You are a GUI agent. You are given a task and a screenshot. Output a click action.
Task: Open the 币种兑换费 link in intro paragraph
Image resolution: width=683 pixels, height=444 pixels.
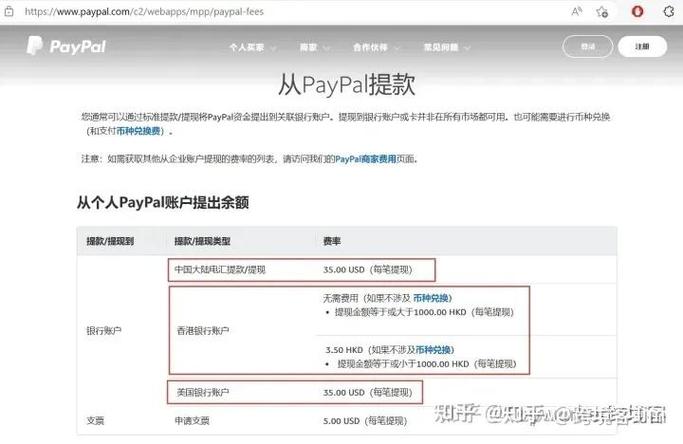[x=138, y=131]
